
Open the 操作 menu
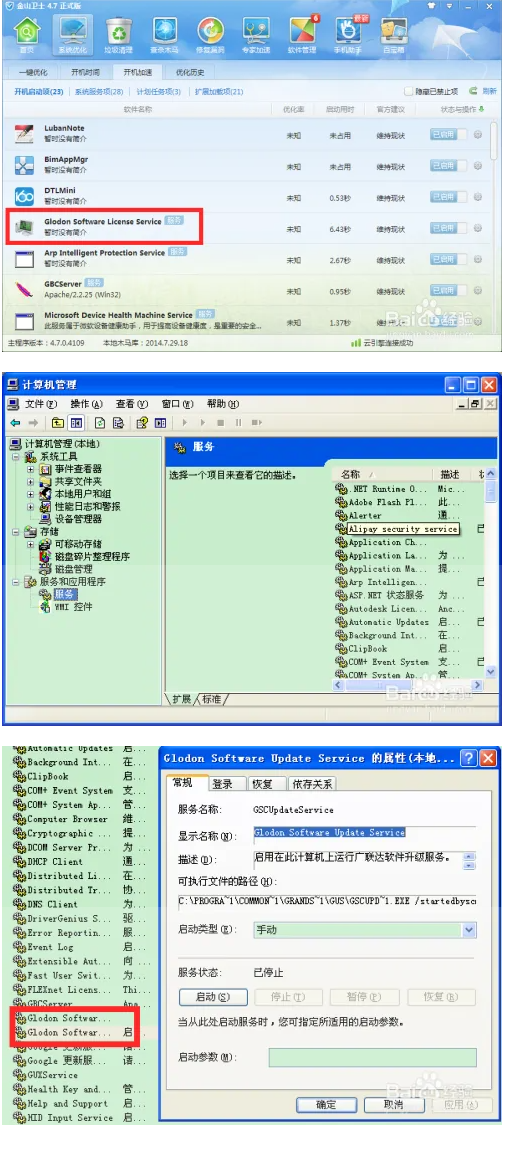[x=87, y=404]
